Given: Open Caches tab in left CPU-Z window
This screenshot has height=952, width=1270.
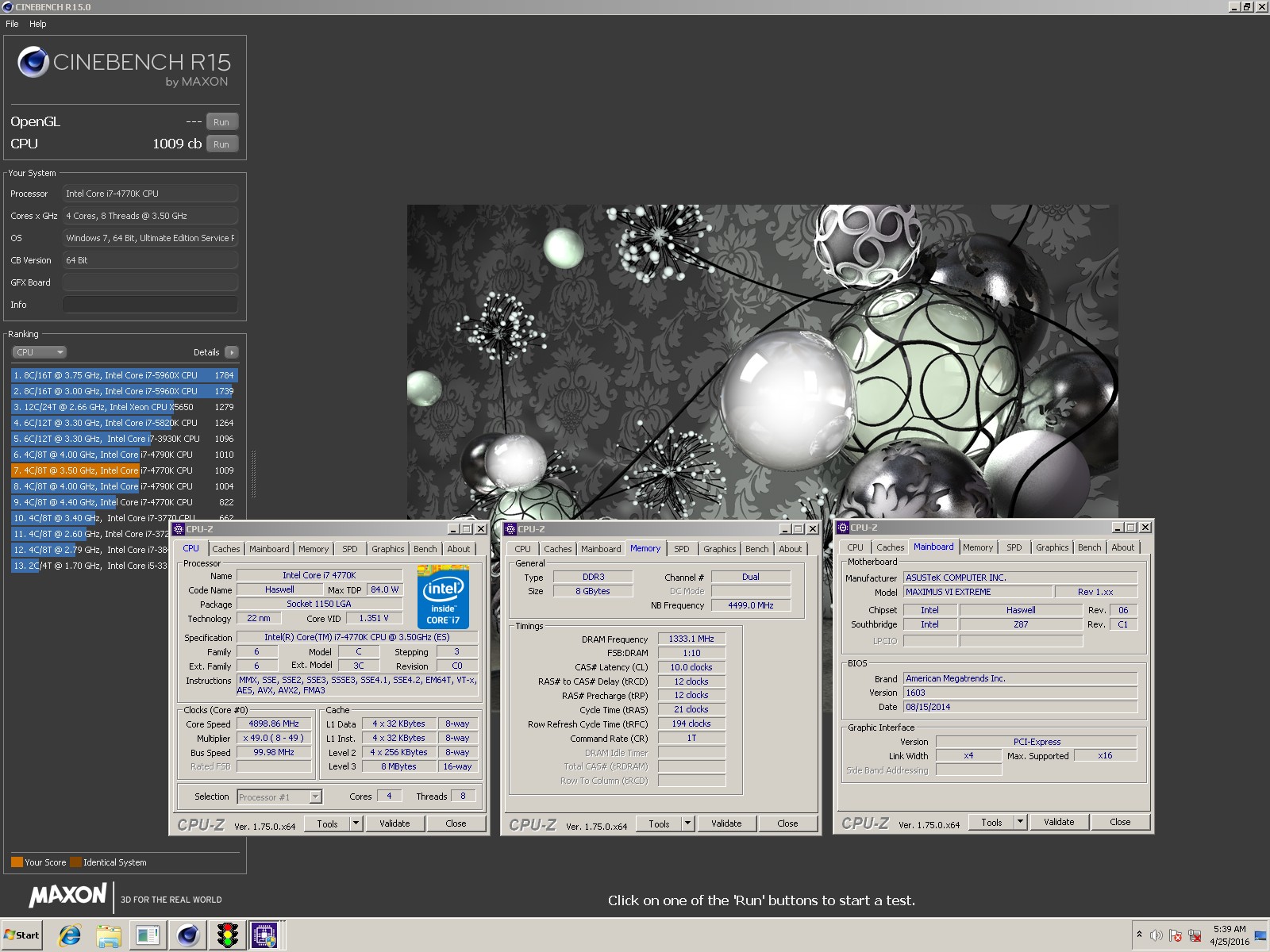Looking at the screenshot, I should pyautogui.click(x=225, y=549).
